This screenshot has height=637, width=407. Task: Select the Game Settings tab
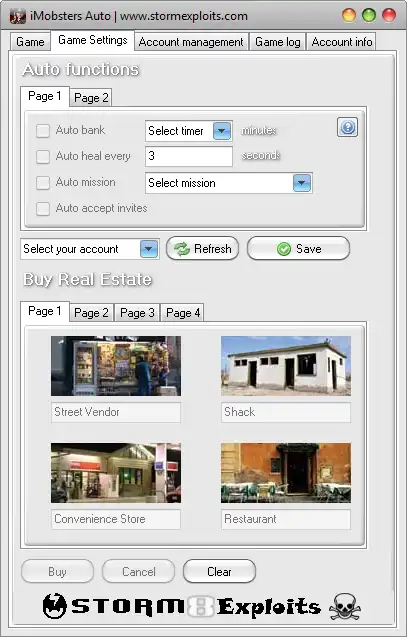pos(93,40)
